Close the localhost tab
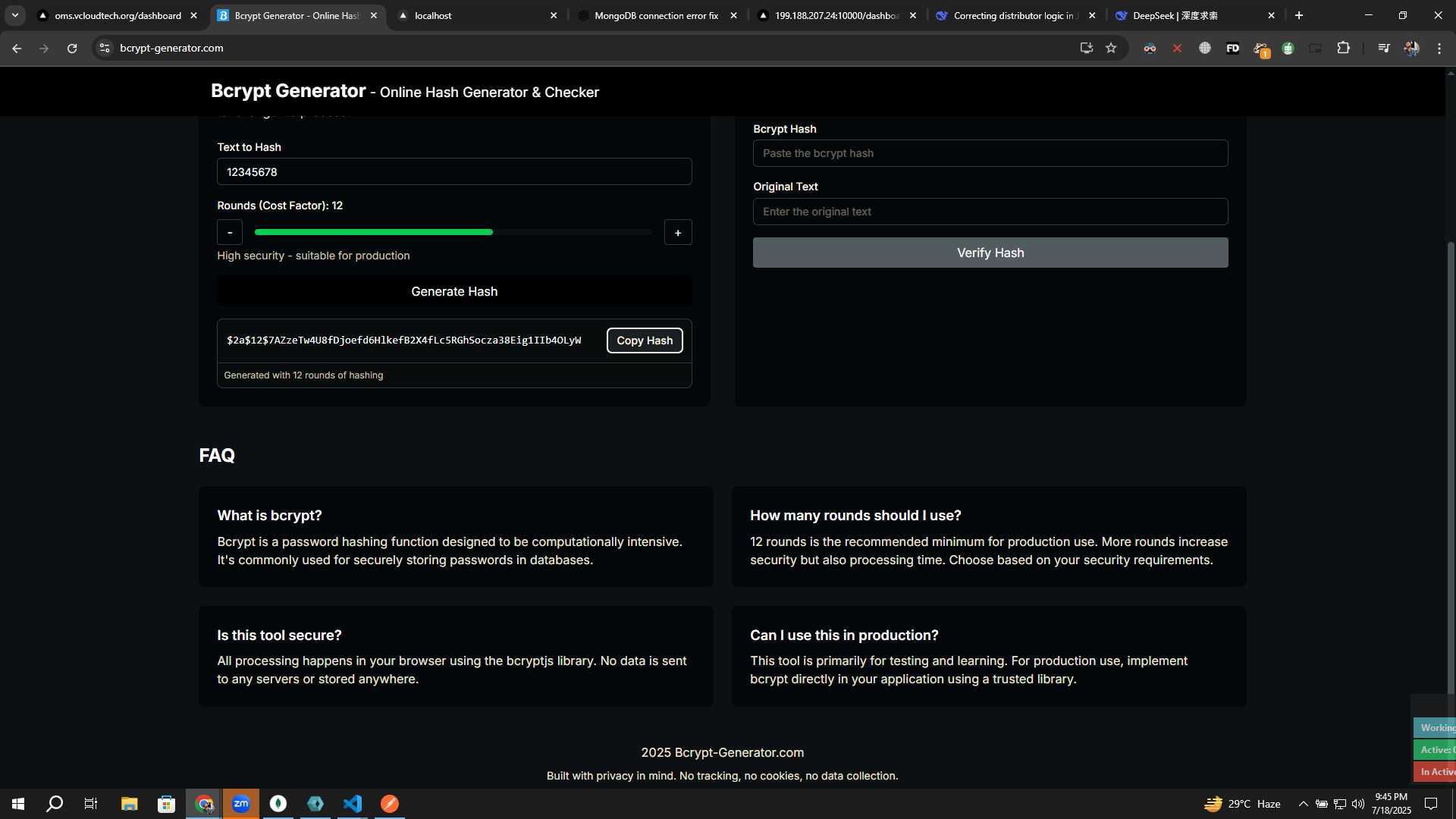This screenshot has width=1456, height=819. 554,15
